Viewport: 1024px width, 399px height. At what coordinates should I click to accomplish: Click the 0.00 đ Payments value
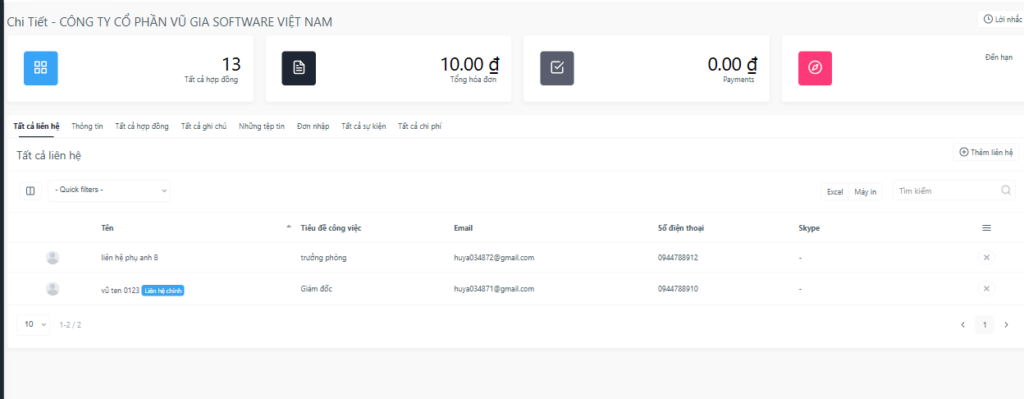pos(733,64)
